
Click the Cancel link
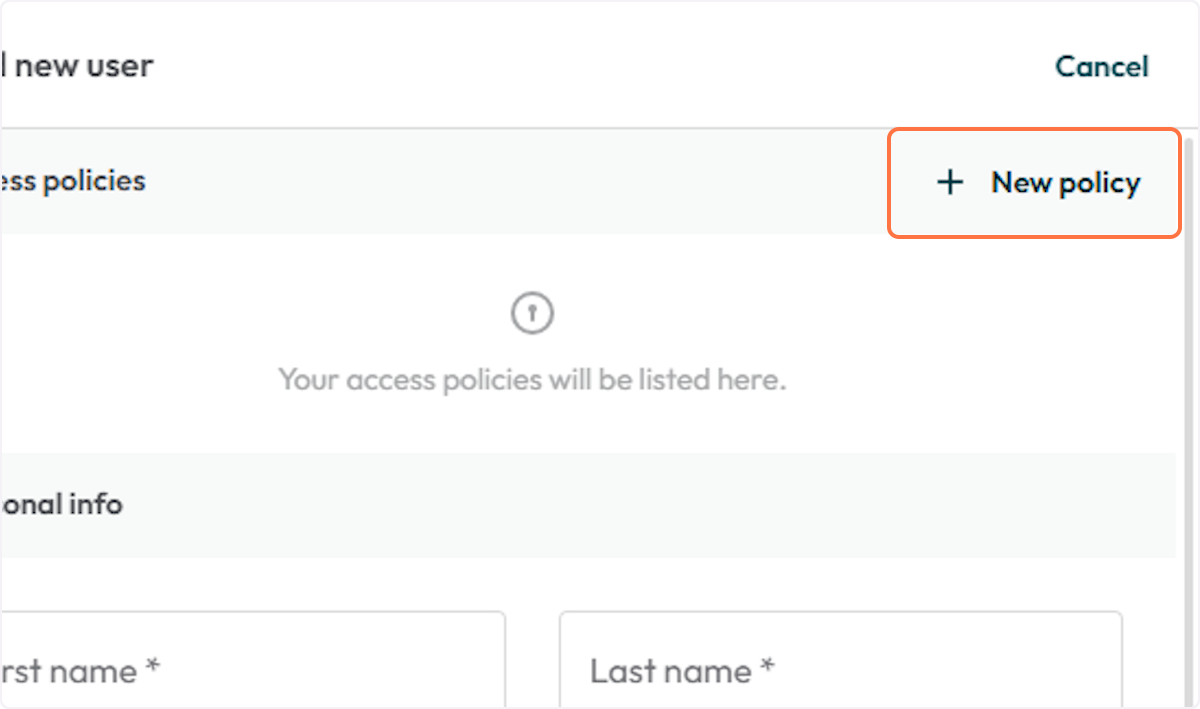point(1101,67)
